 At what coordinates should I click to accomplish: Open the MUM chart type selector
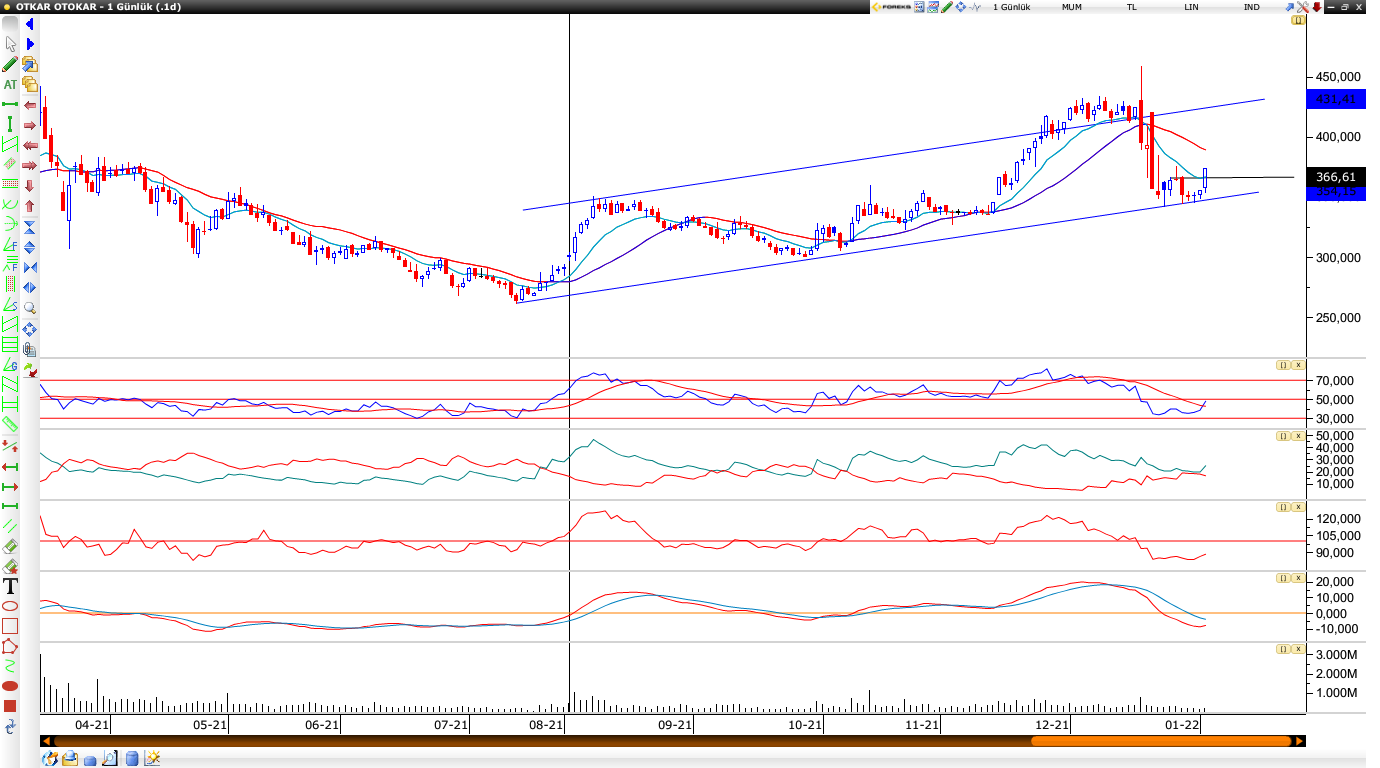click(1072, 7)
